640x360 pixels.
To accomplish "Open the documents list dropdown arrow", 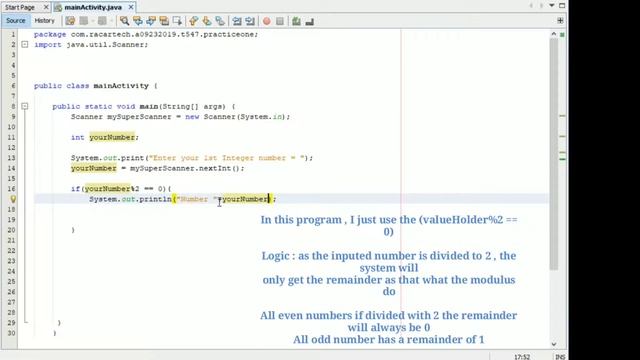I will [x=552, y=6].
